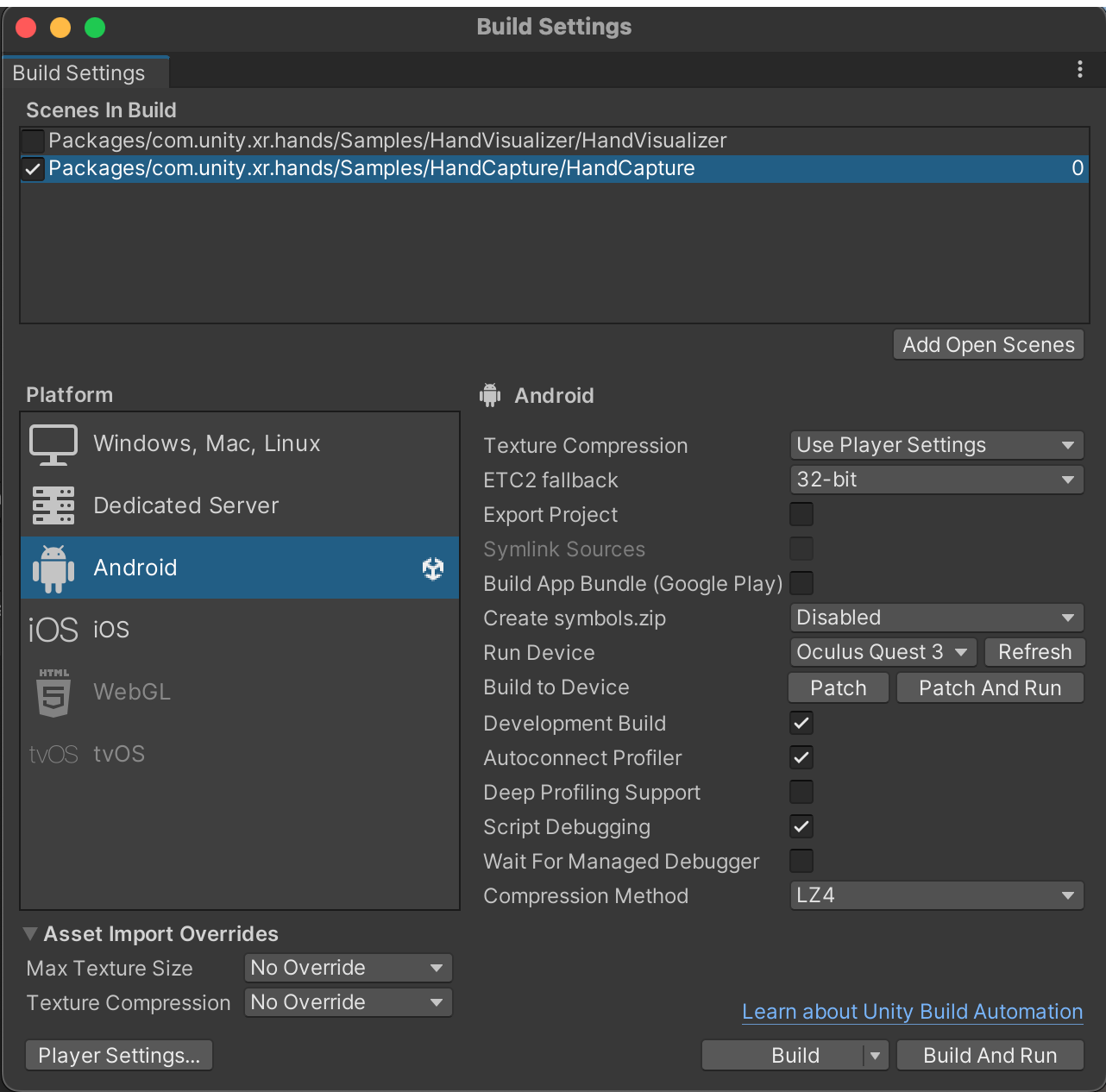The height and width of the screenshot is (1092, 1106).
Task: Open the Texture Compression dropdown
Action: (936, 445)
